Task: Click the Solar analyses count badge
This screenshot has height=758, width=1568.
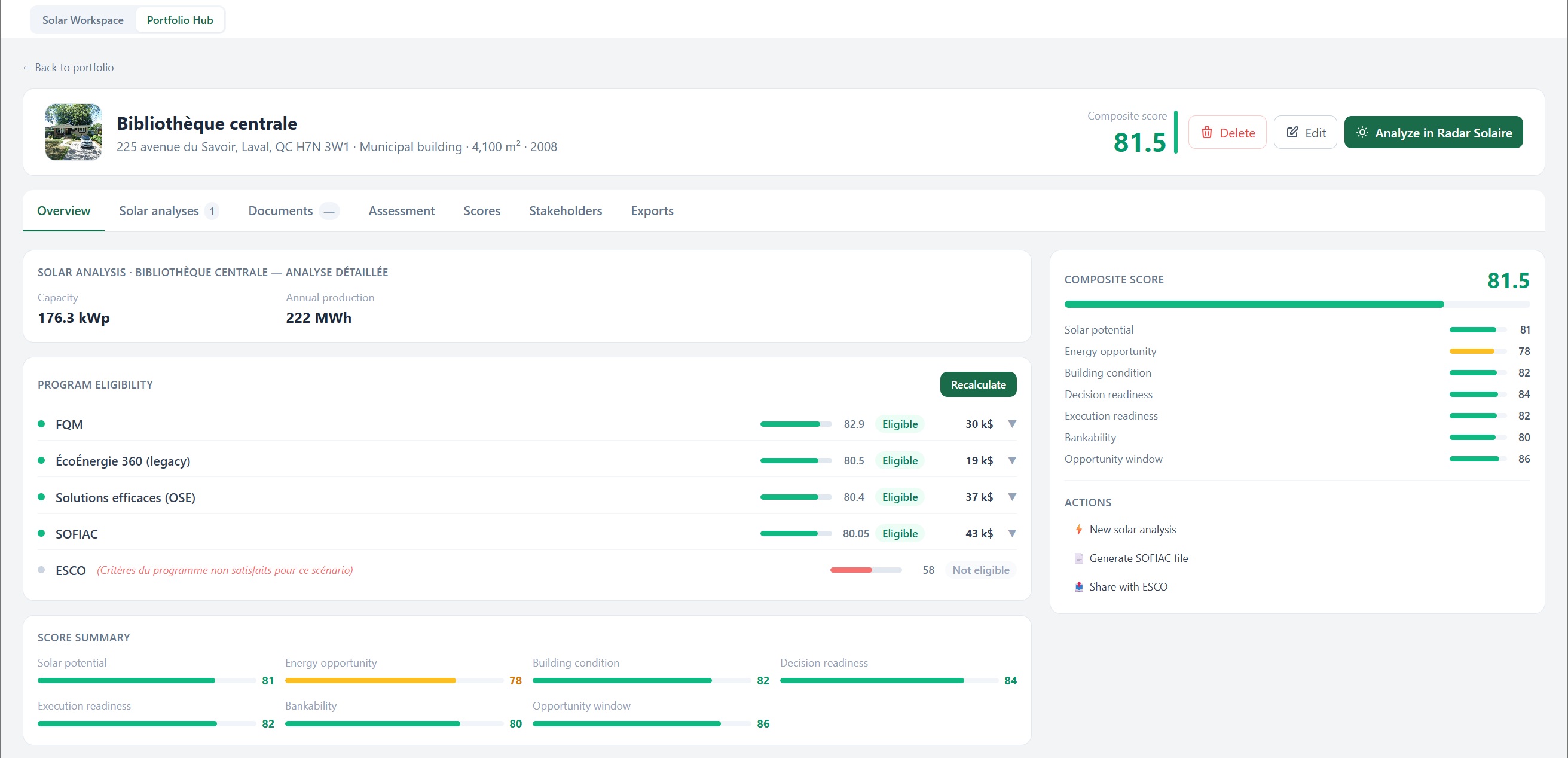Action: [x=211, y=211]
